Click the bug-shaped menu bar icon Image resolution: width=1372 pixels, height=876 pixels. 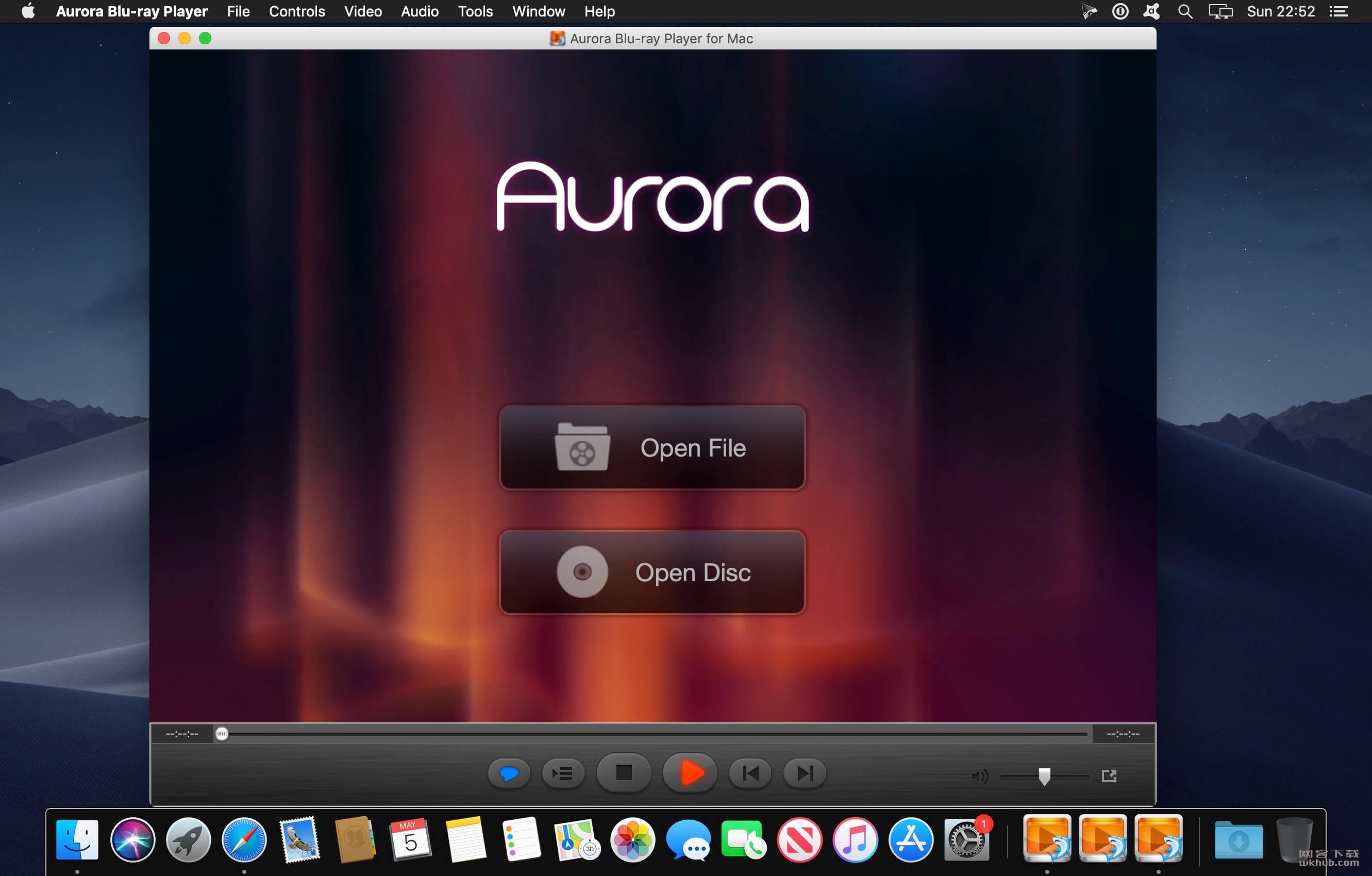click(1151, 11)
